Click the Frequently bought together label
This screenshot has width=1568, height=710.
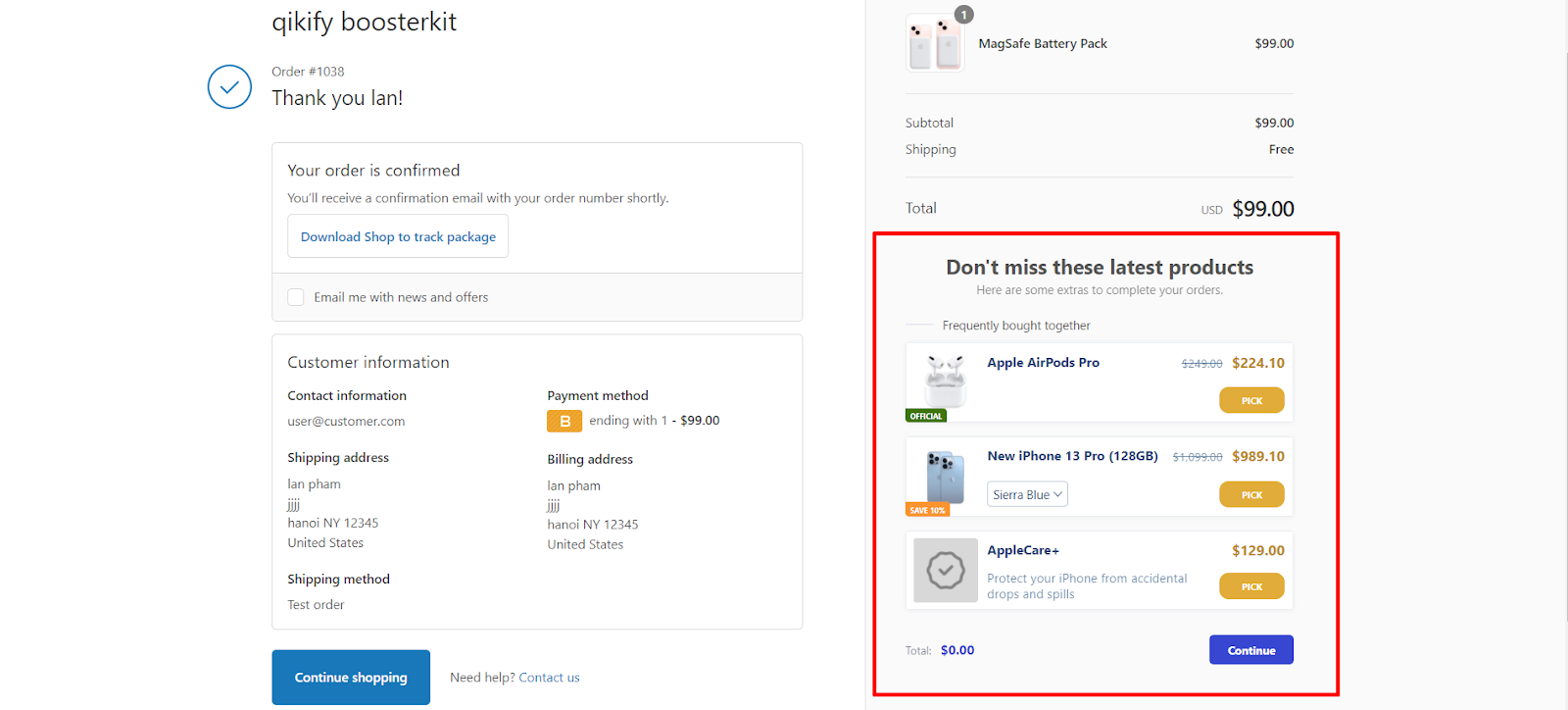pyautogui.click(x=1016, y=326)
